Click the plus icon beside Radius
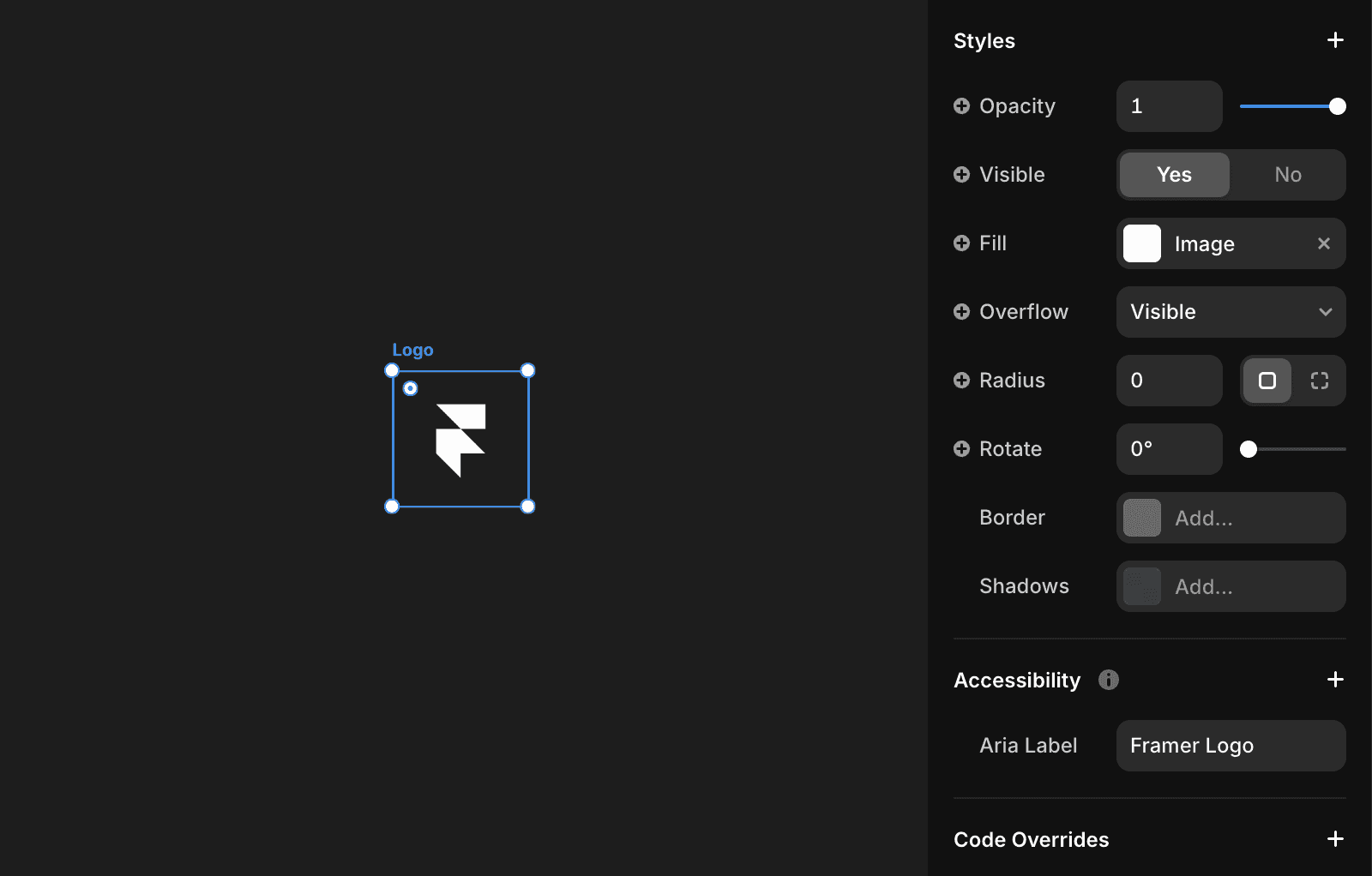1372x876 pixels. coord(962,381)
